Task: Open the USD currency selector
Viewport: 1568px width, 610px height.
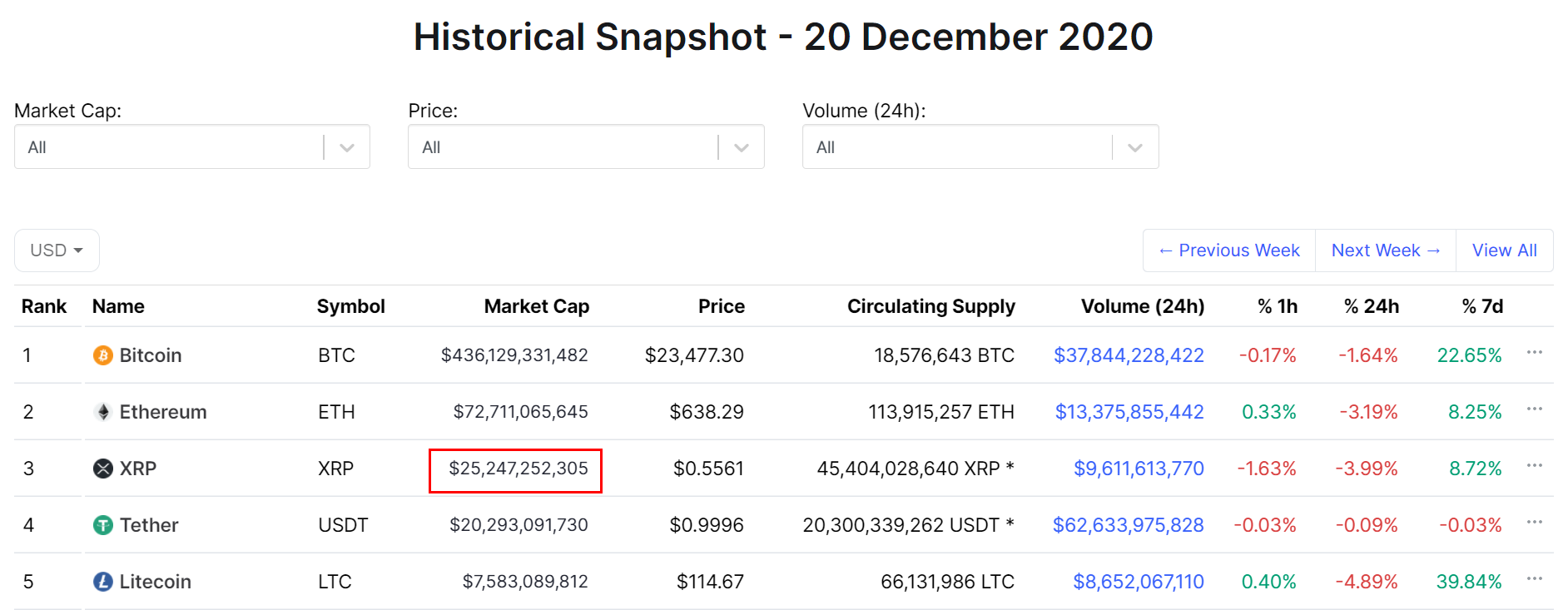Action: coord(57,250)
